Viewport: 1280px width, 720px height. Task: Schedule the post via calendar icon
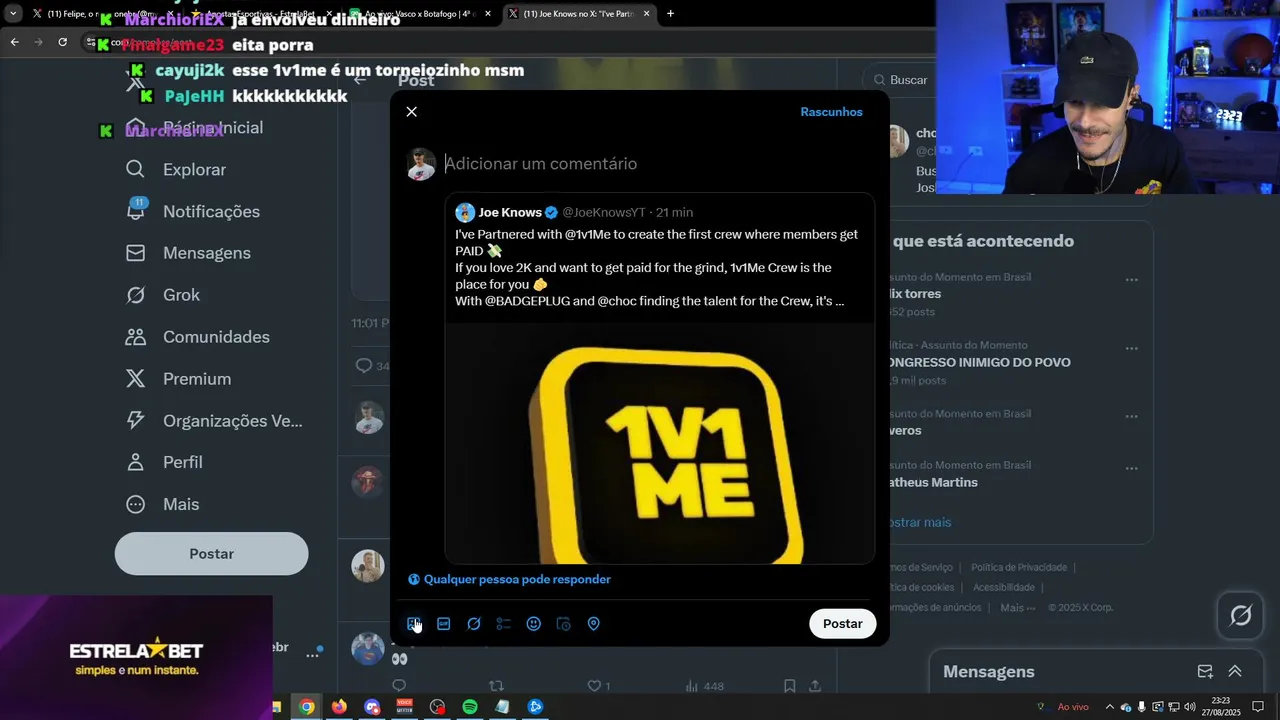(564, 624)
